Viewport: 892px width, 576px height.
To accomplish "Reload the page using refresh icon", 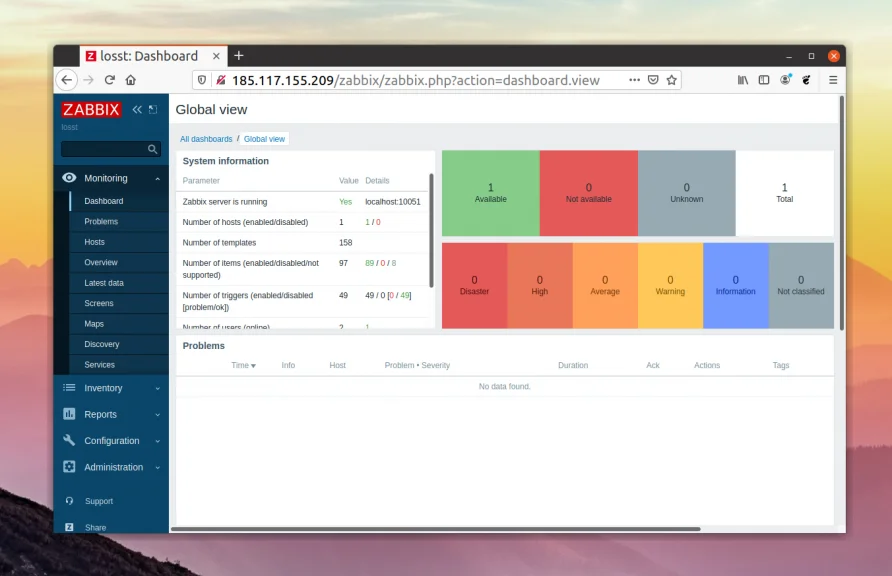I will (x=110, y=80).
